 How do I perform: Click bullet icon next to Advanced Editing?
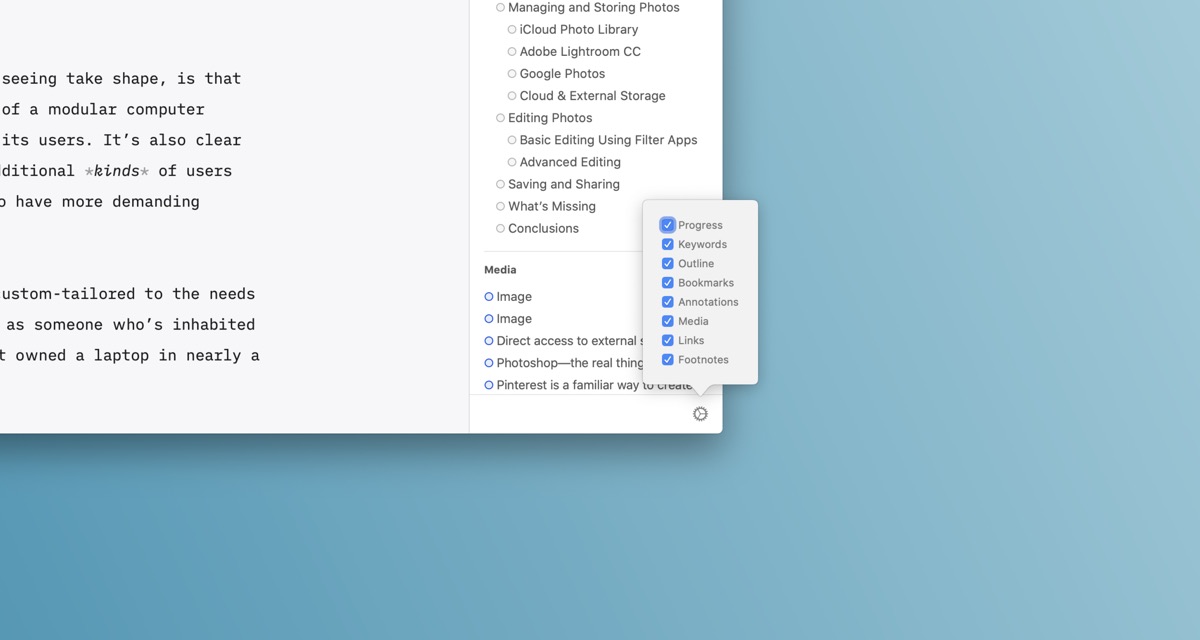pos(512,162)
